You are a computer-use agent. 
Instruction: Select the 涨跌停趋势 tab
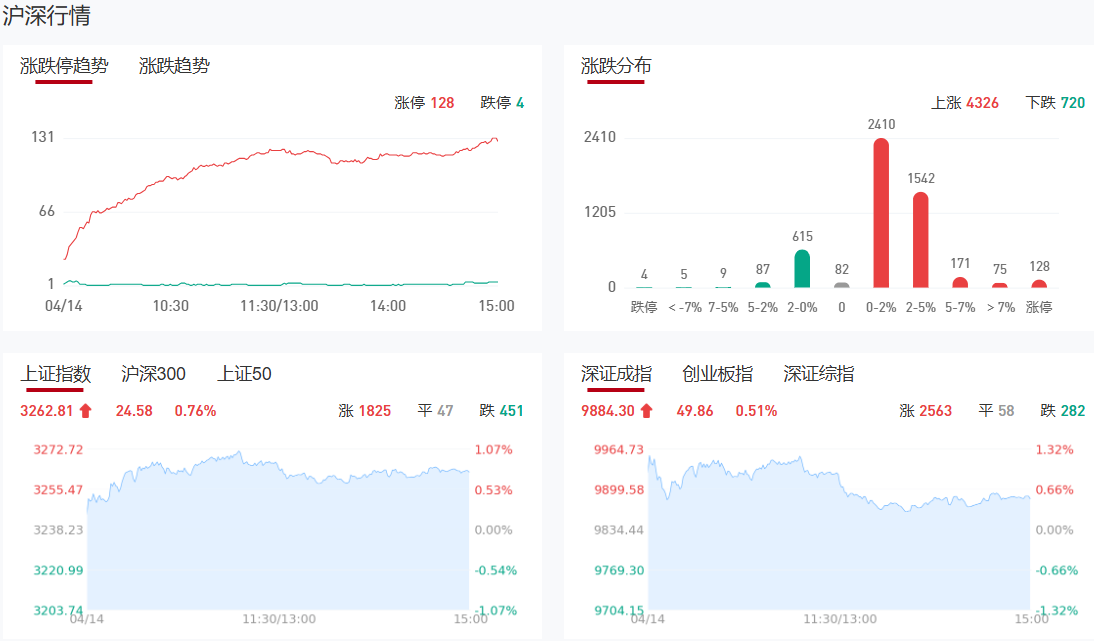click(x=64, y=66)
